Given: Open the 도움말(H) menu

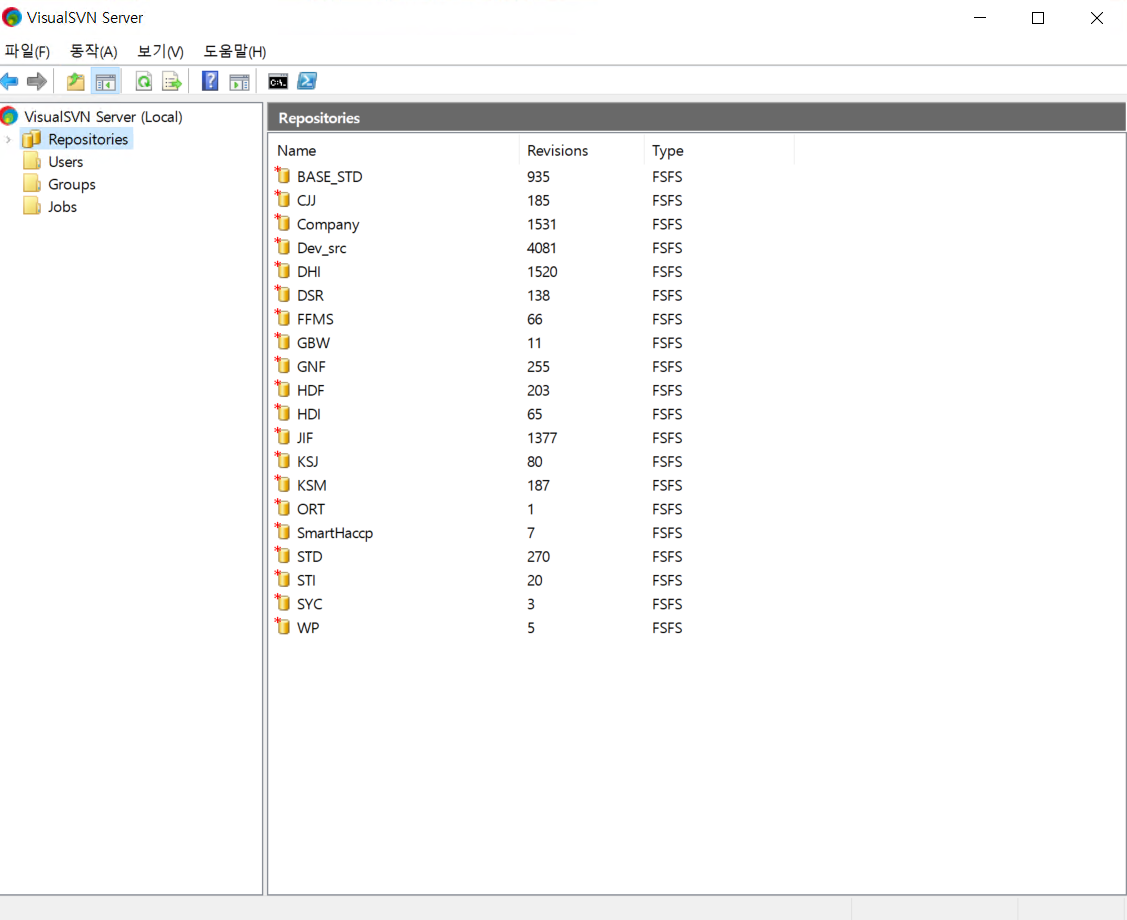Looking at the screenshot, I should tap(235, 52).
